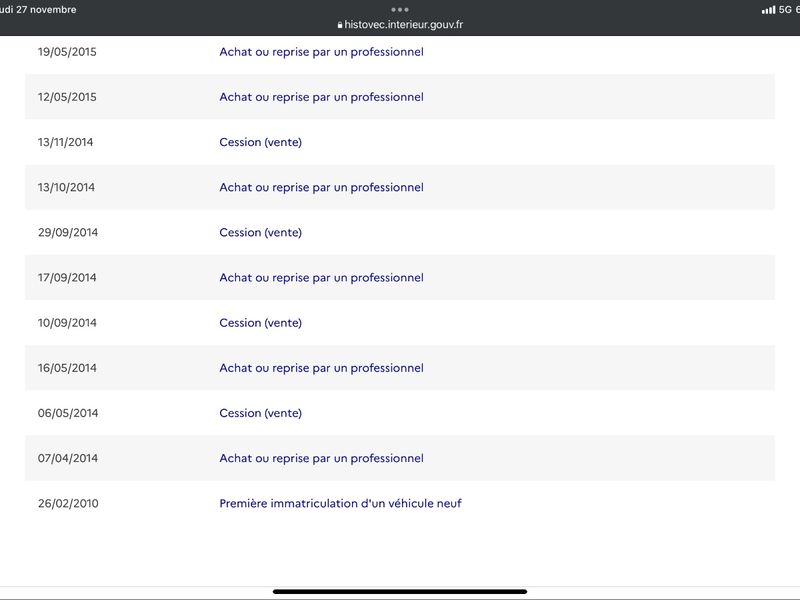Tap "Cession (vente)" in the 10/09/2014 row
This screenshot has width=800, height=600.
(x=260, y=323)
